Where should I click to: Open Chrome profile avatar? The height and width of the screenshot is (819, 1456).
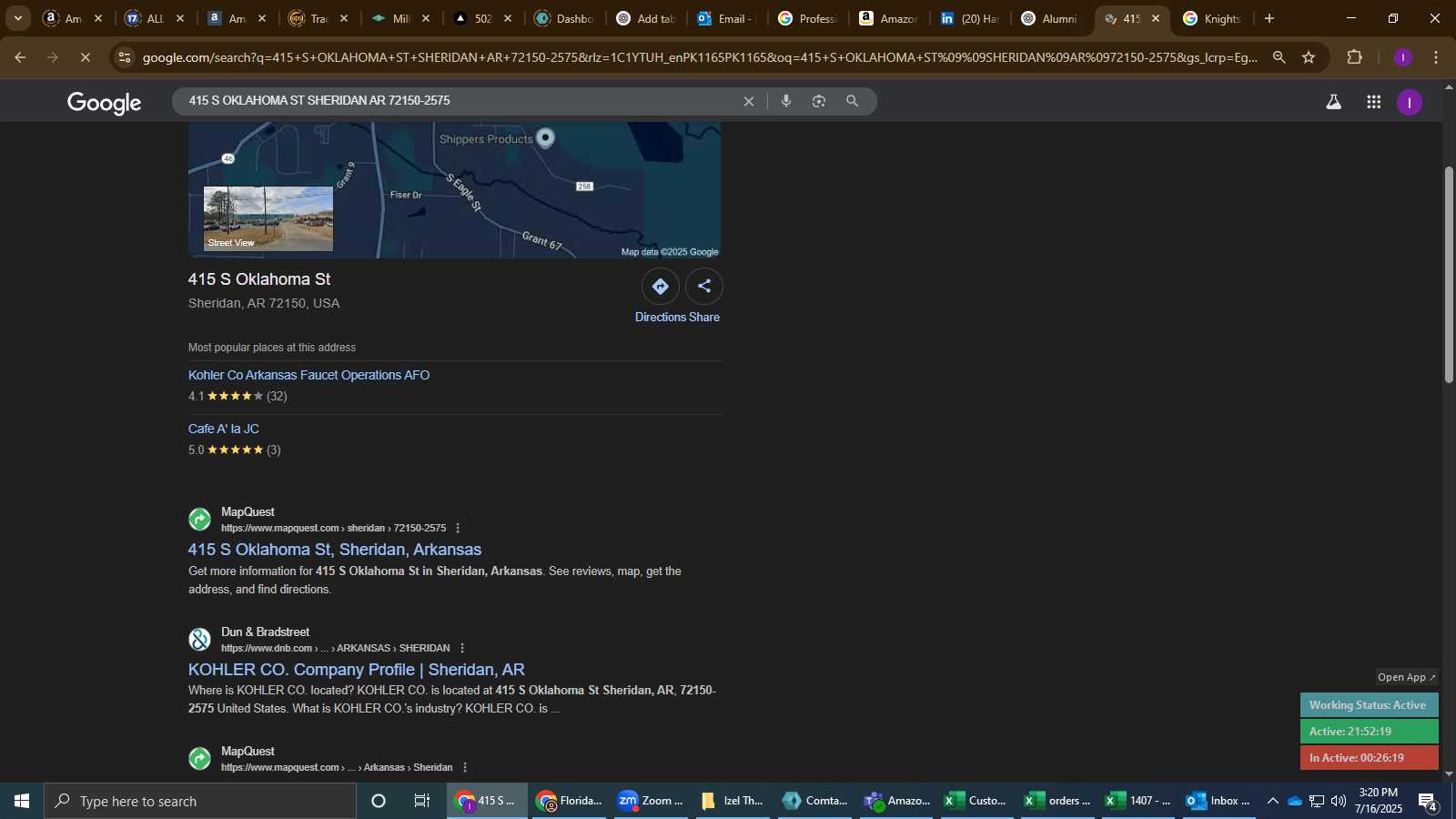click(1402, 57)
